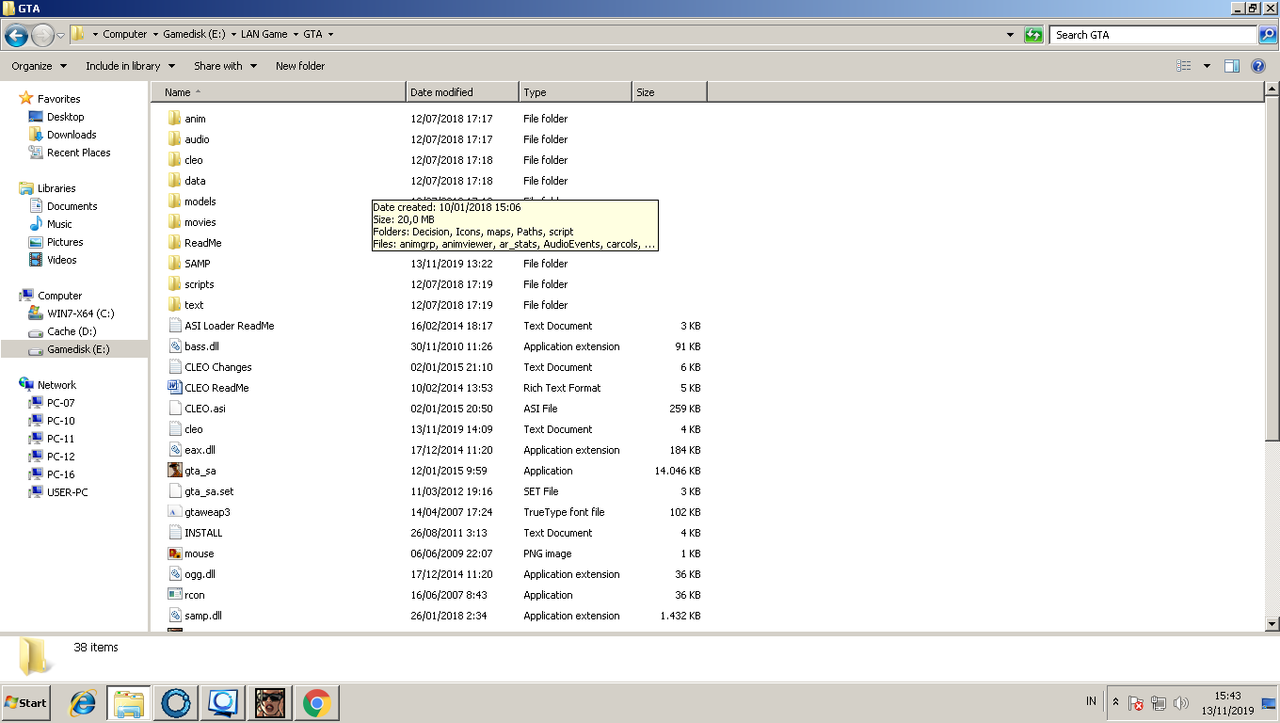1280x723 pixels.
Task: Open Music library in sidebar
Action: pyautogui.click(x=59, y=224)
